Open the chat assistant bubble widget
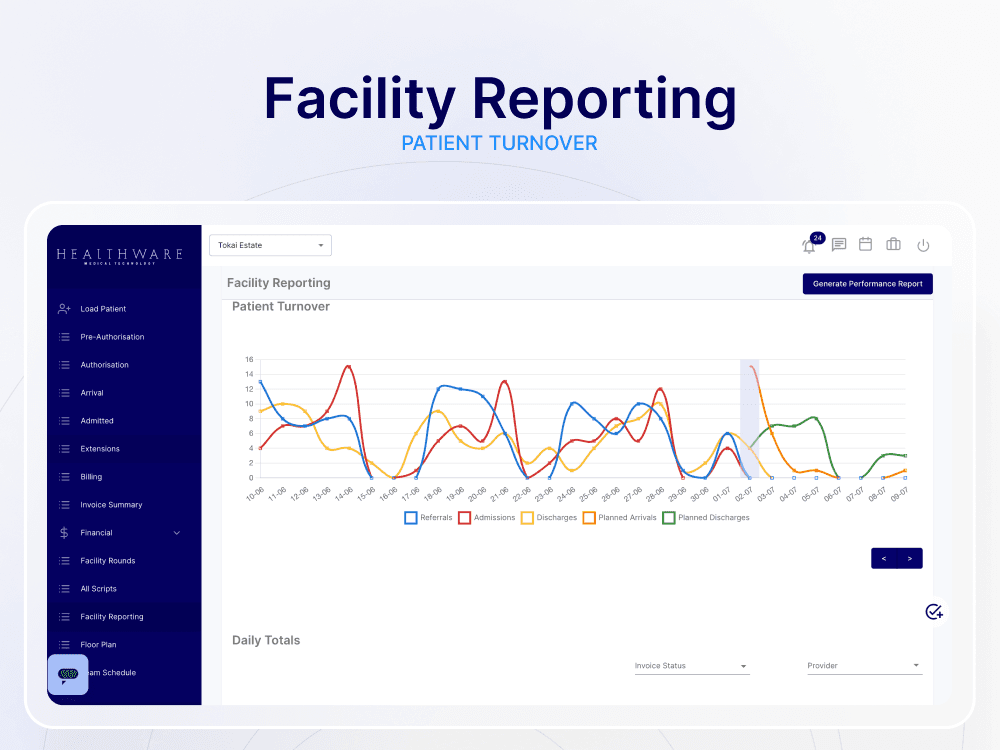1000x750 pixels. (68, 675)
